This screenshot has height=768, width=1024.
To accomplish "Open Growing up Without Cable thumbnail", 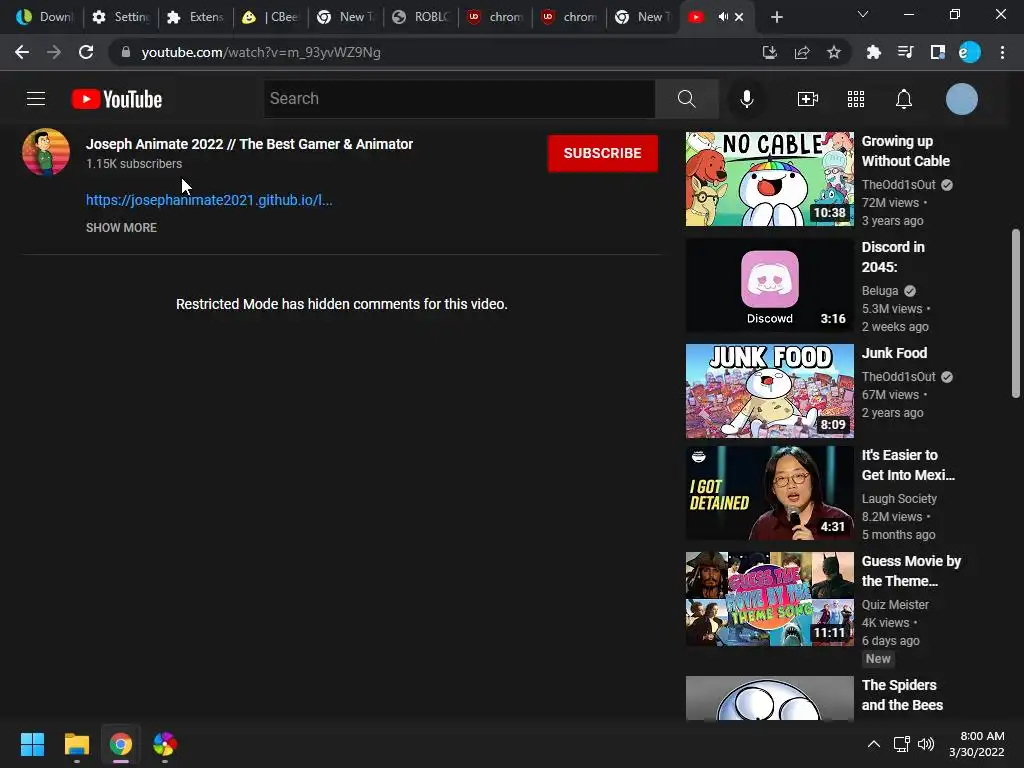I will 769,179.
